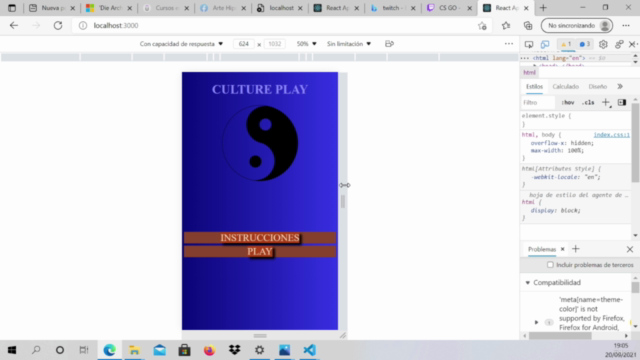
Task: Switch to the Calculado tab
Action: tap(566, 87)
